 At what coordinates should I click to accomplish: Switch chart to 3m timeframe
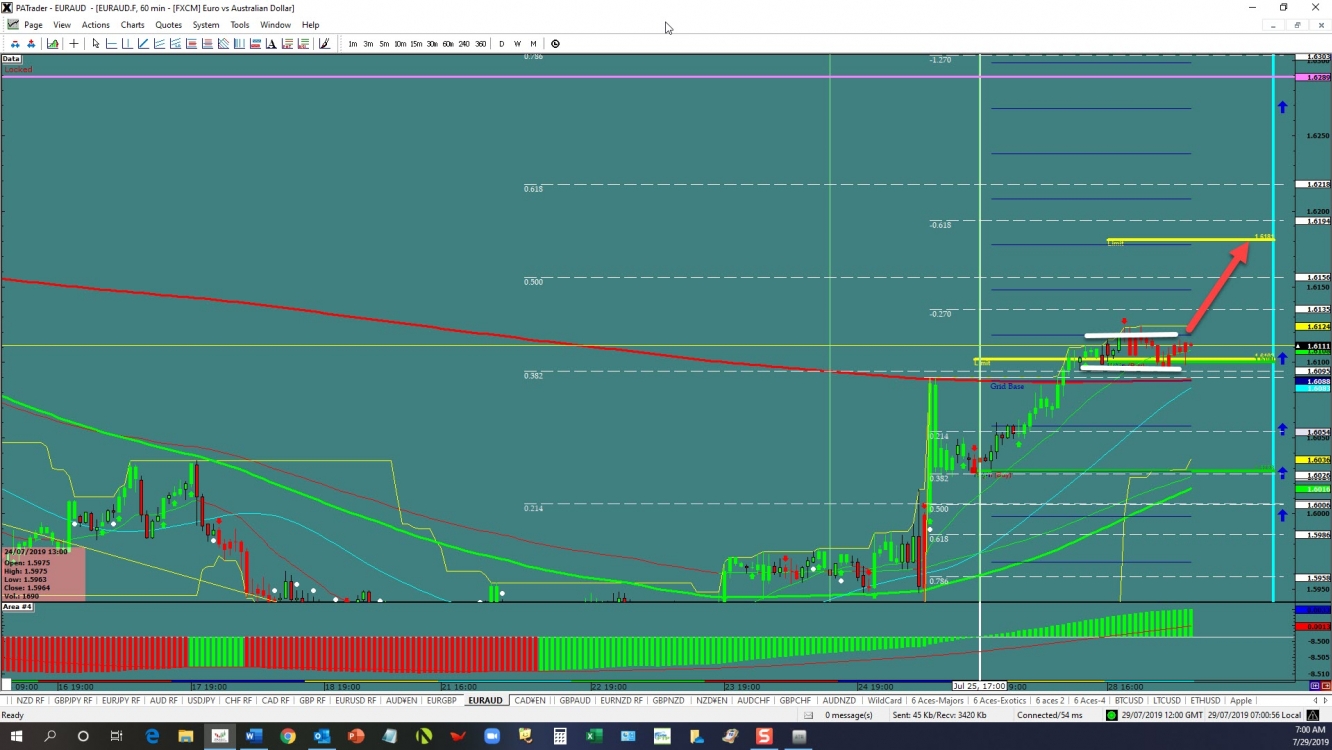[368, 44]
